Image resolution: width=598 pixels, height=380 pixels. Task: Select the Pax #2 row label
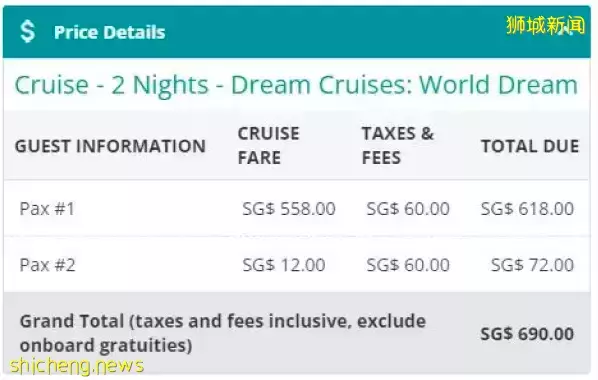(47, 265)
